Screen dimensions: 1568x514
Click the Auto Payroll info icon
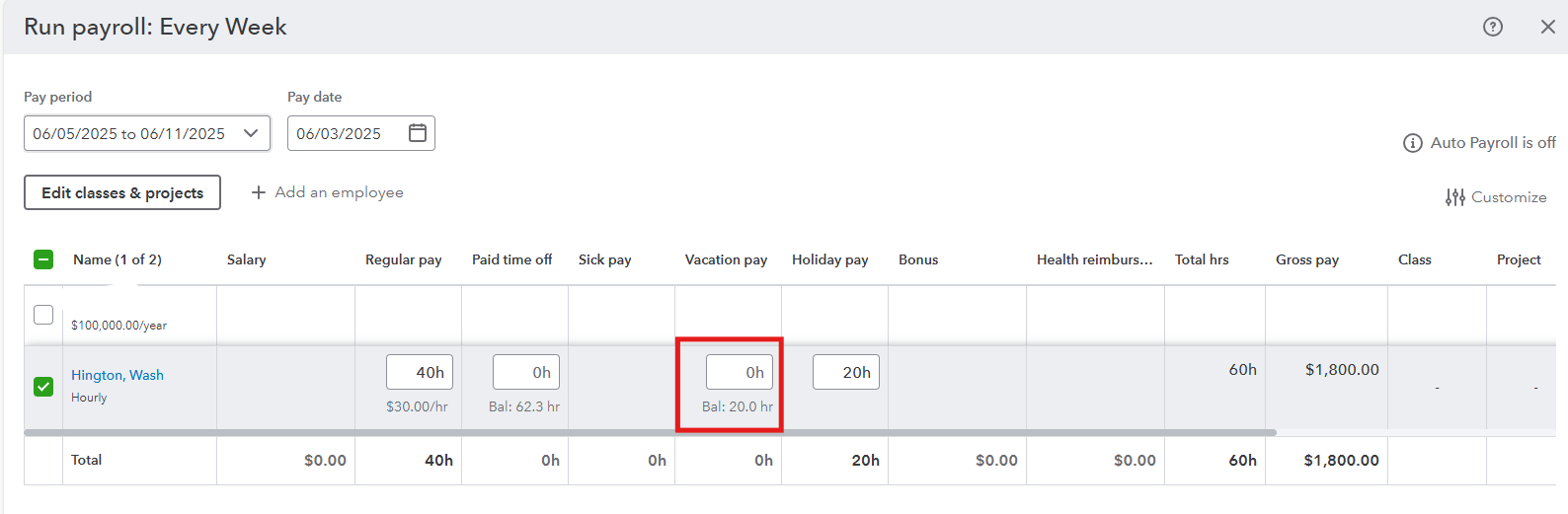tap(1412, 143)
